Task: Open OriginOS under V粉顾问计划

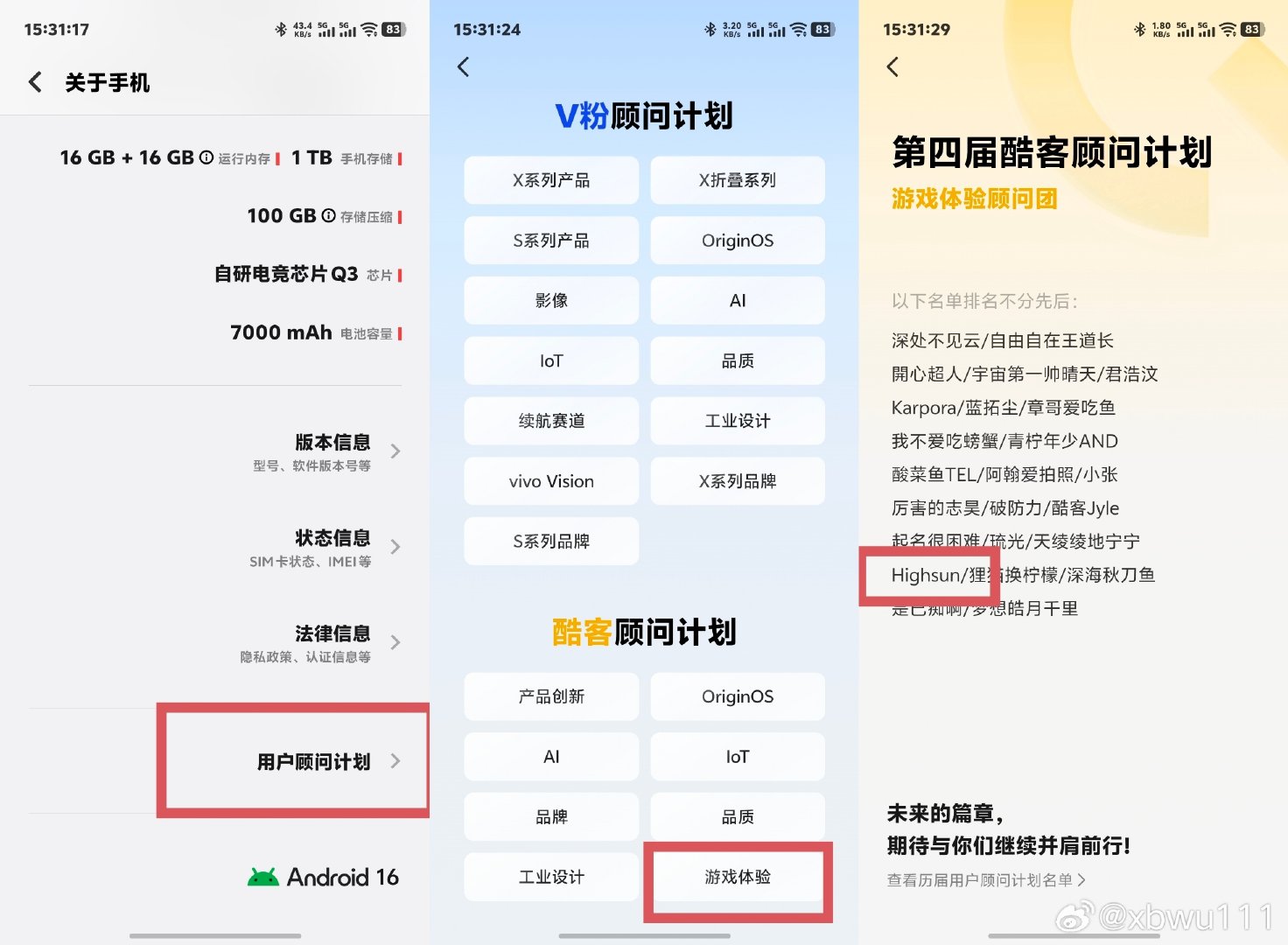Action: [738, 241]
